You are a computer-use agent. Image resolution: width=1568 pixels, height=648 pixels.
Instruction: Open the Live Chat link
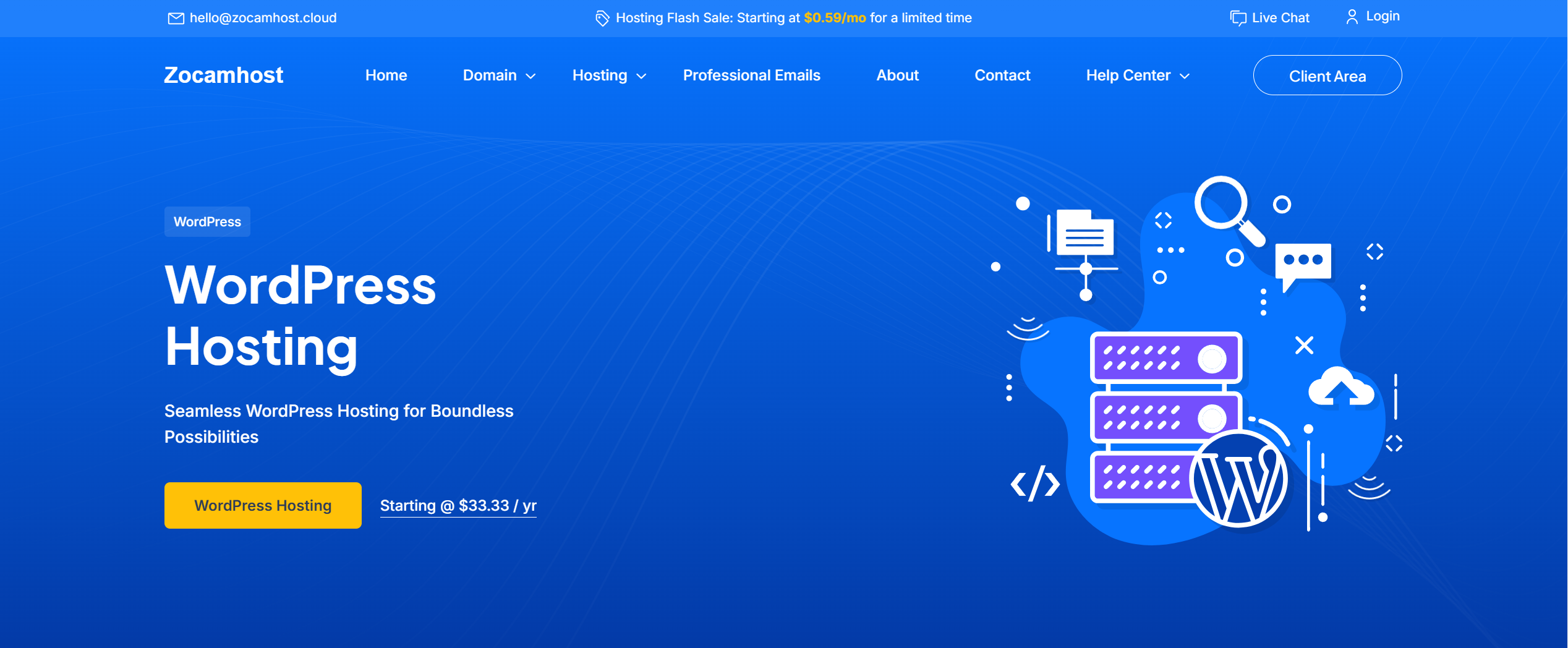tap(1280, 18)
